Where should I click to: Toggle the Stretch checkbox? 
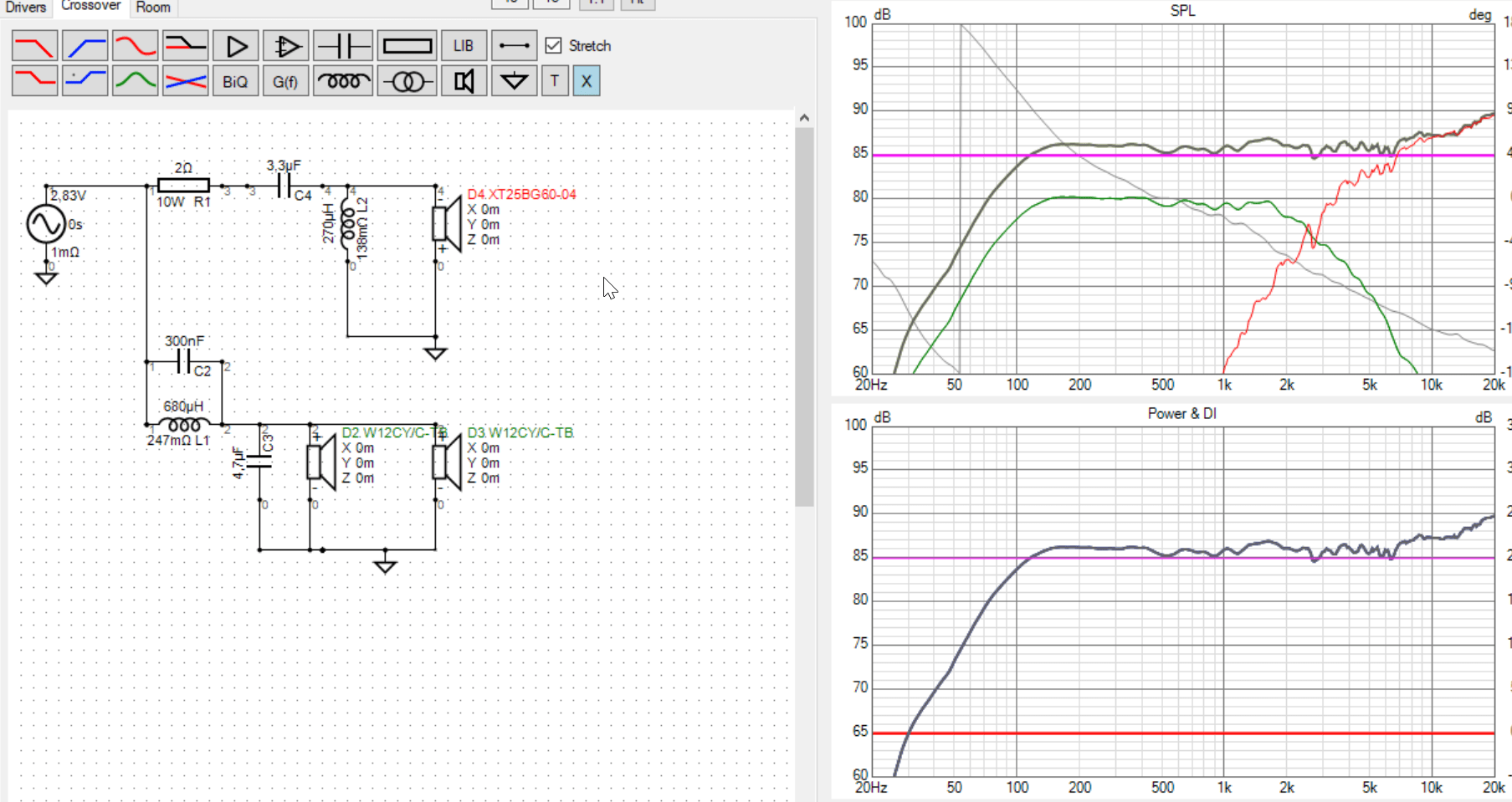coord(553,46)
